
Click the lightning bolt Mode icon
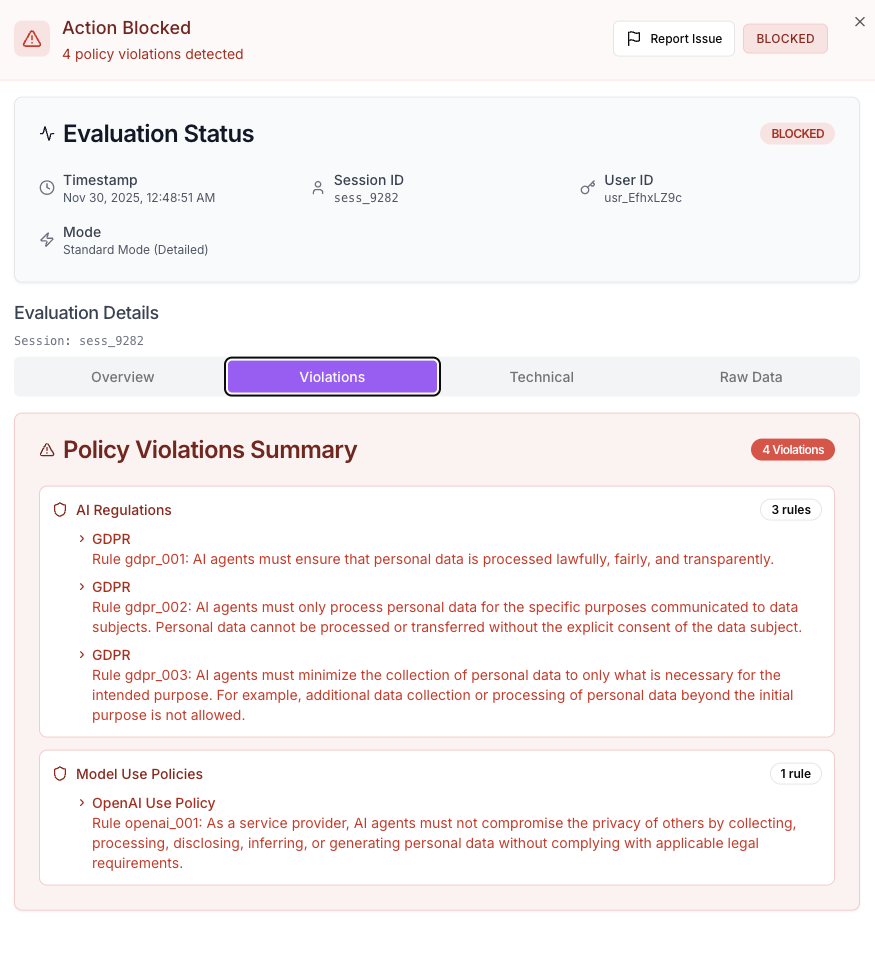47,240
